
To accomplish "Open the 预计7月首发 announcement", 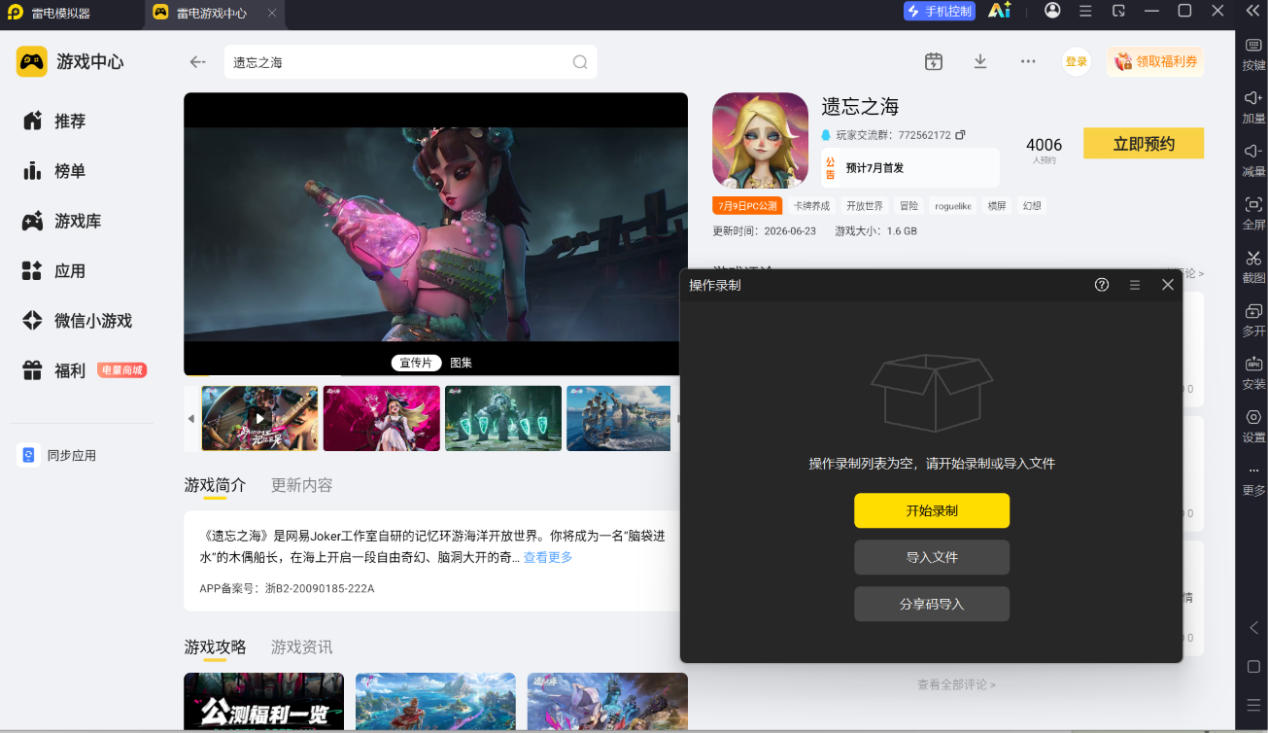I will pyautogui.click(x=910, y=168).
